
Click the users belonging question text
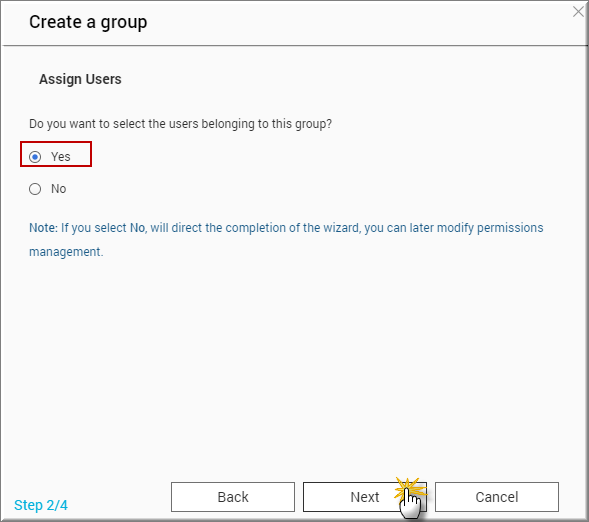[180, 124]
